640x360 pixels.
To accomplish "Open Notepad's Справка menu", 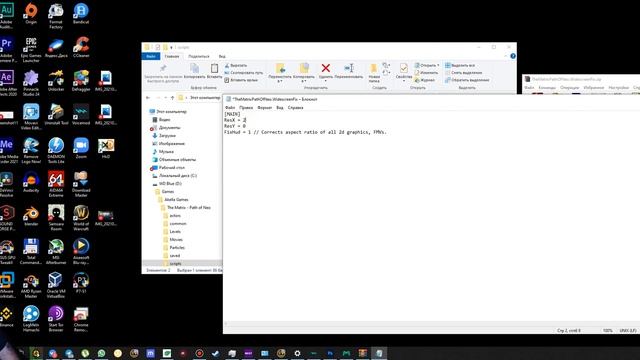I will click(x=296, y=108).
